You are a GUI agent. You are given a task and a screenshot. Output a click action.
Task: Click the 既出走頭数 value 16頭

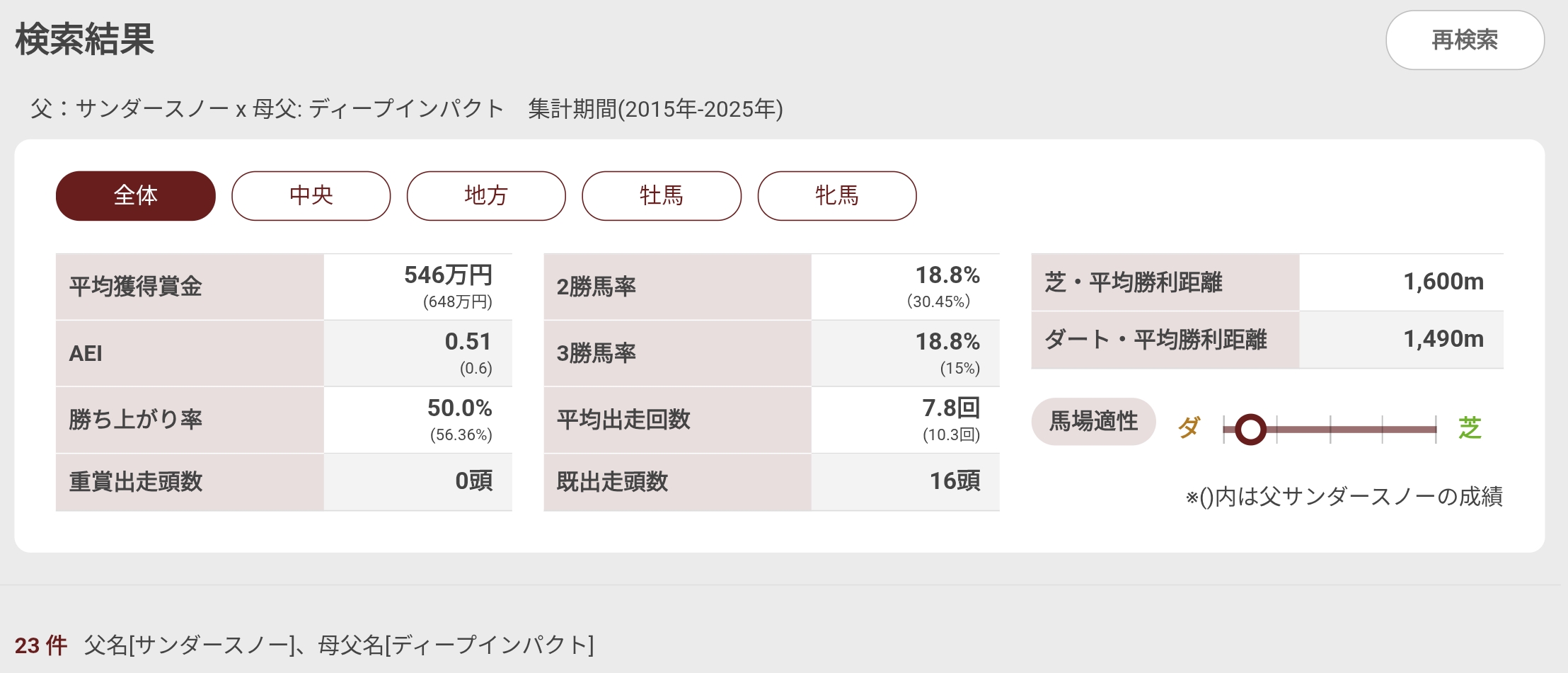[x=955, y=481]
